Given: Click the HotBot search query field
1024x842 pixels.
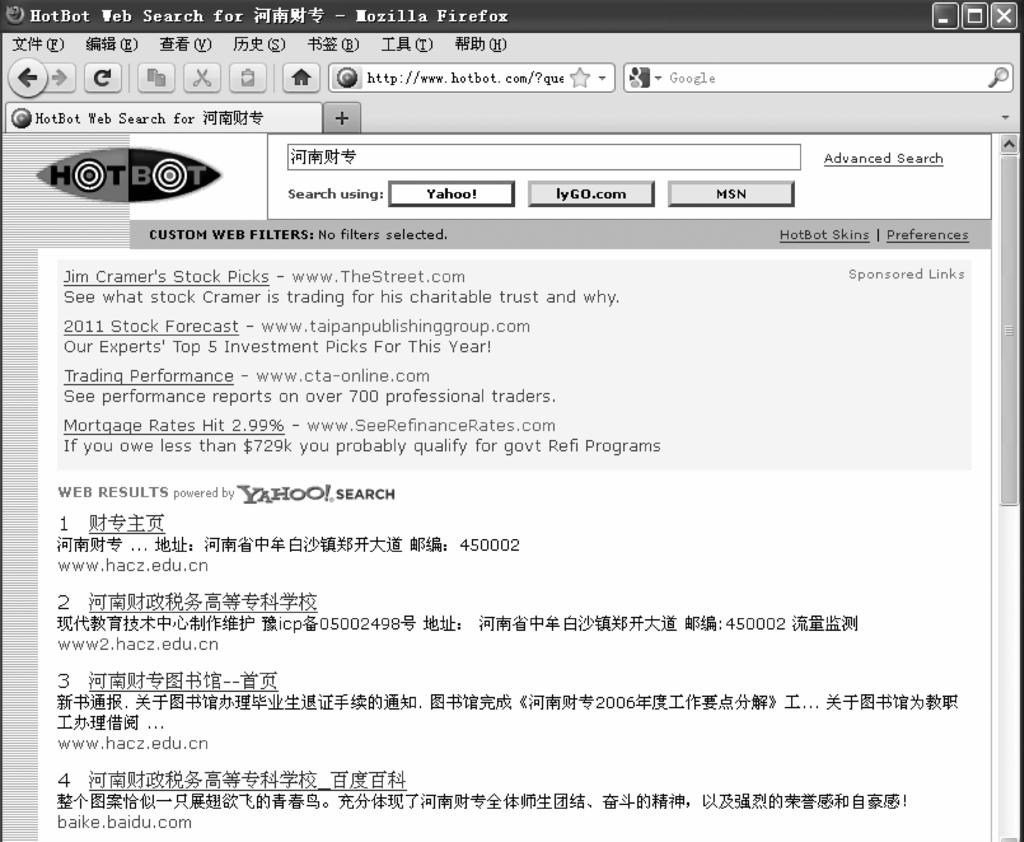Looking at the screenshot, I should tap(544, 157).
